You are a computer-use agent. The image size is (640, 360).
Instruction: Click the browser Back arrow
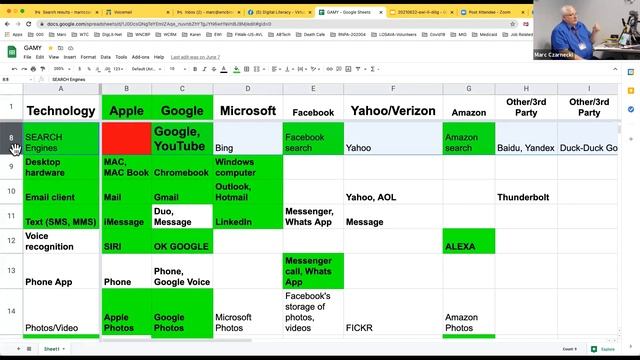(7, 24)
